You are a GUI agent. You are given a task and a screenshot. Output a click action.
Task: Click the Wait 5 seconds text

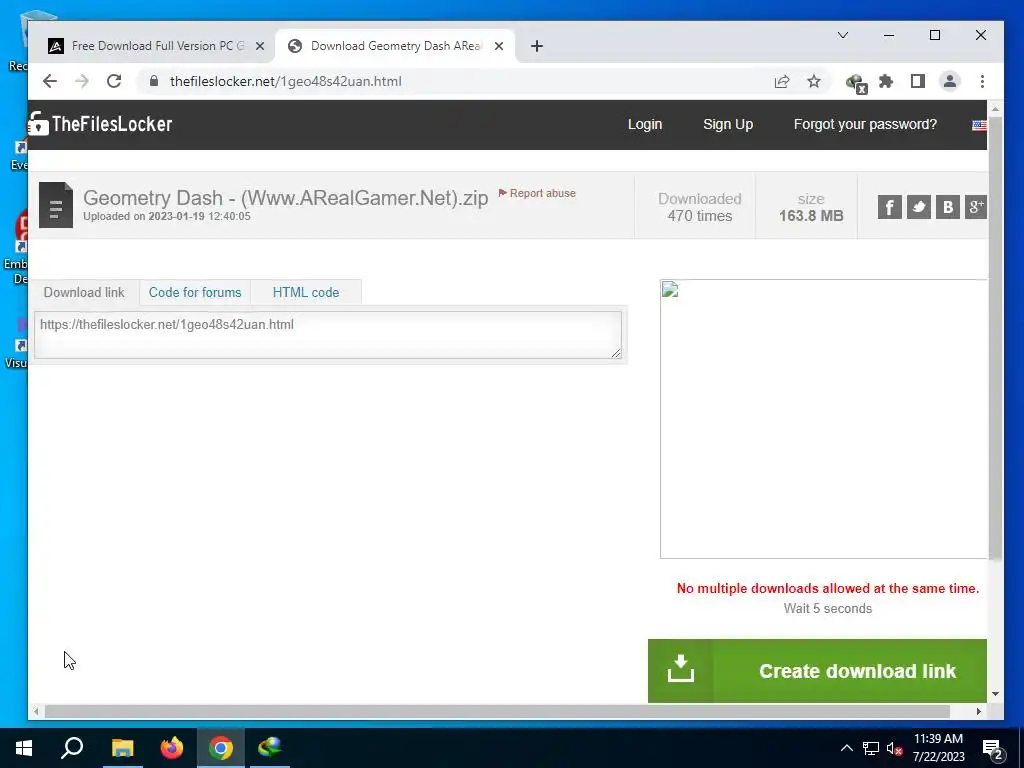pyautogui.click(x=827, y=609)
